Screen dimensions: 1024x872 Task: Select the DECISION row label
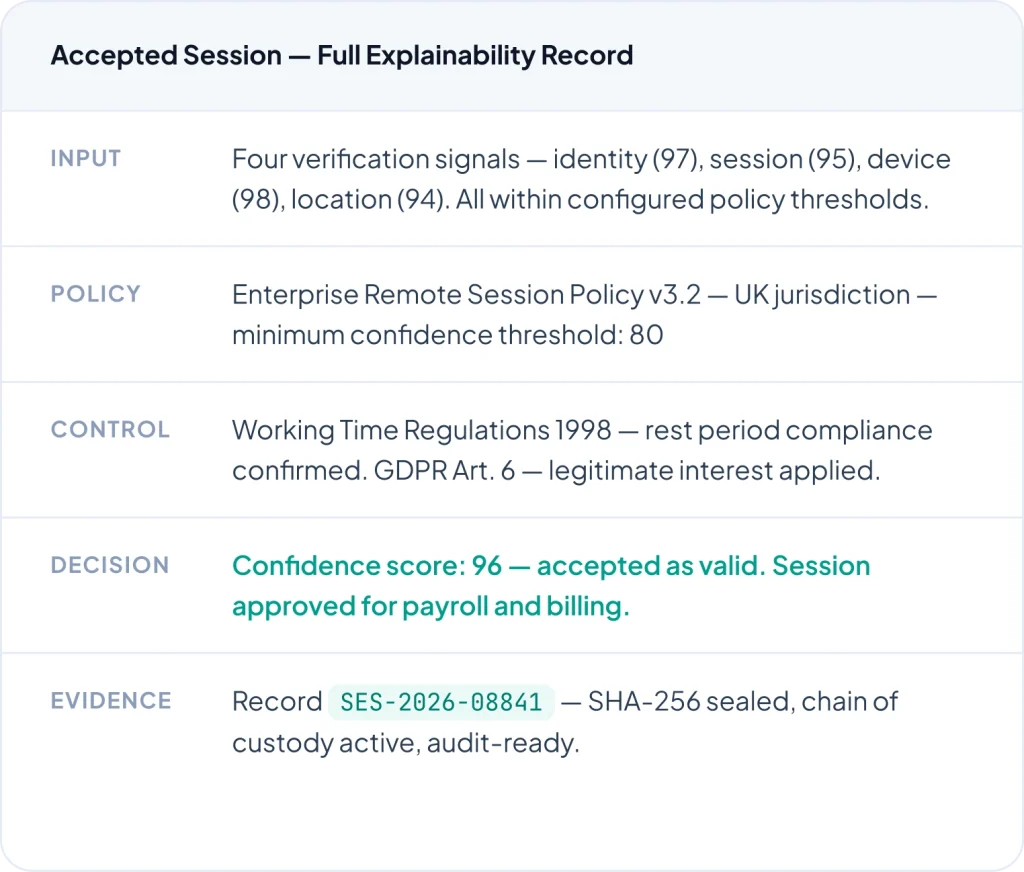click(x=110, y=565)
